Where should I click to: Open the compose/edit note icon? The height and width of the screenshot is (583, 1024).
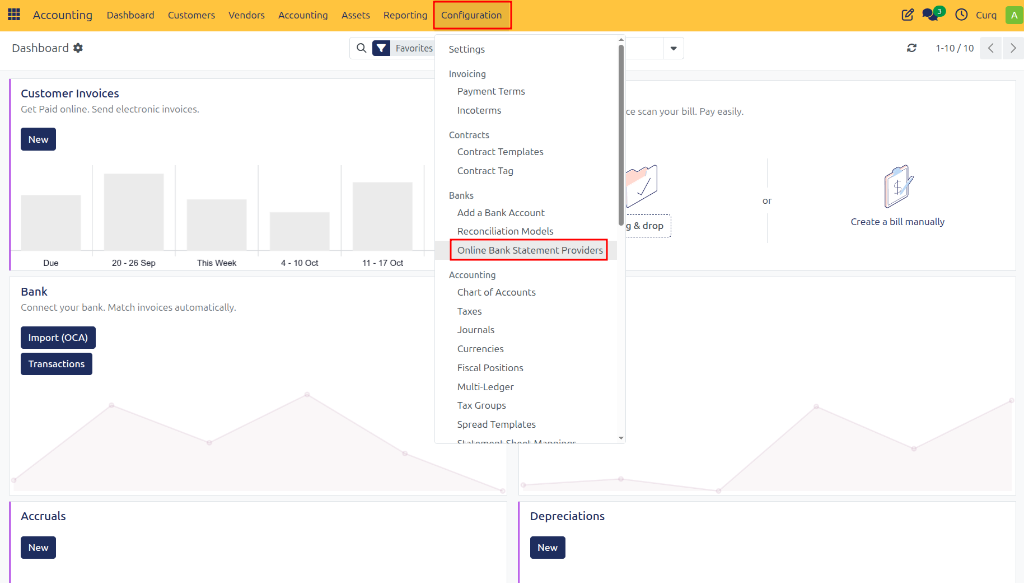tap(907, 14)
